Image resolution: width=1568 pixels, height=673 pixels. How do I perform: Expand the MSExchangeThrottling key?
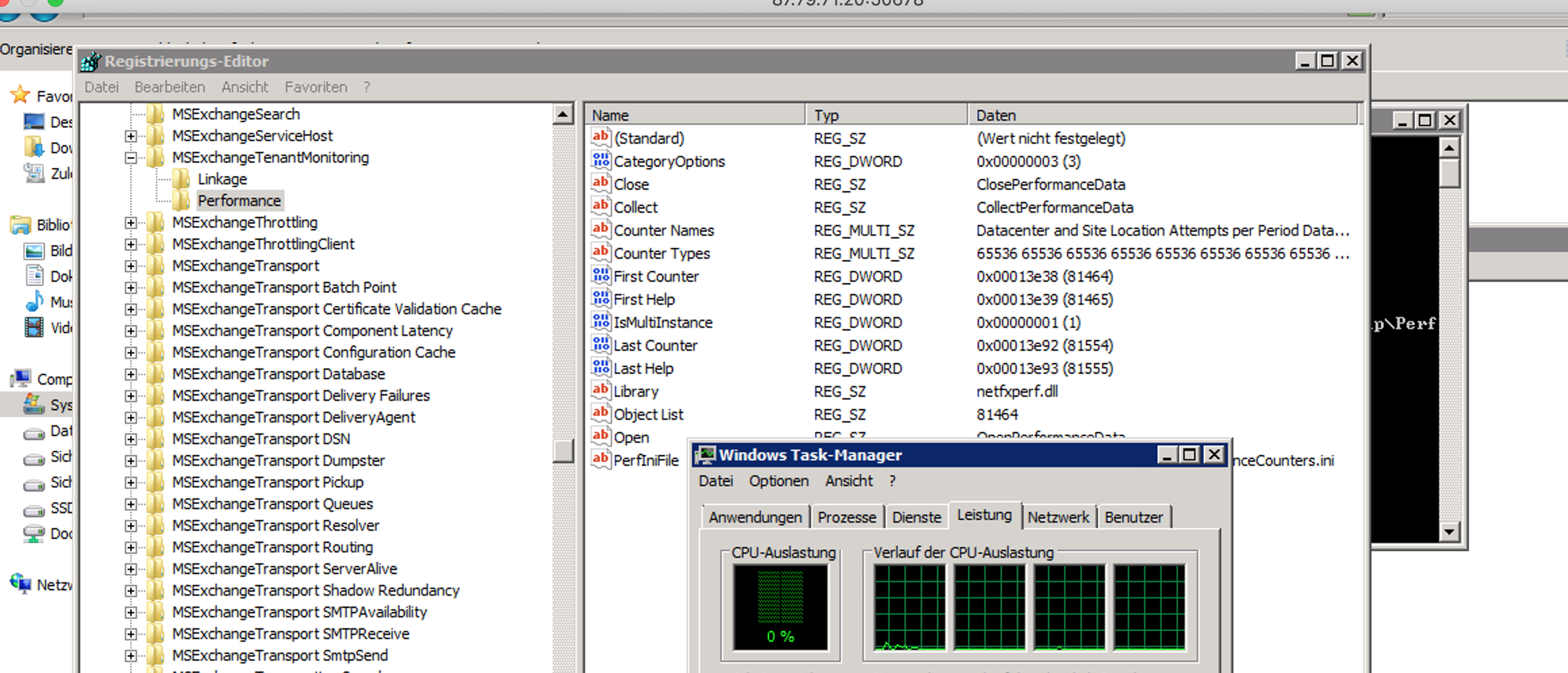(131, 223)
